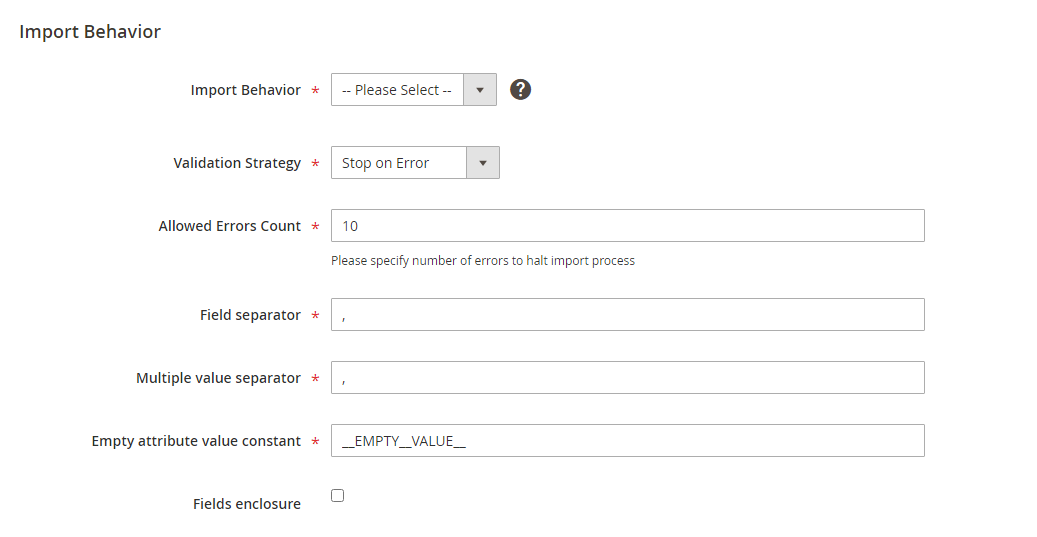
Task: Click the arrow on Import Behavior select
Action: coord(480,90)
